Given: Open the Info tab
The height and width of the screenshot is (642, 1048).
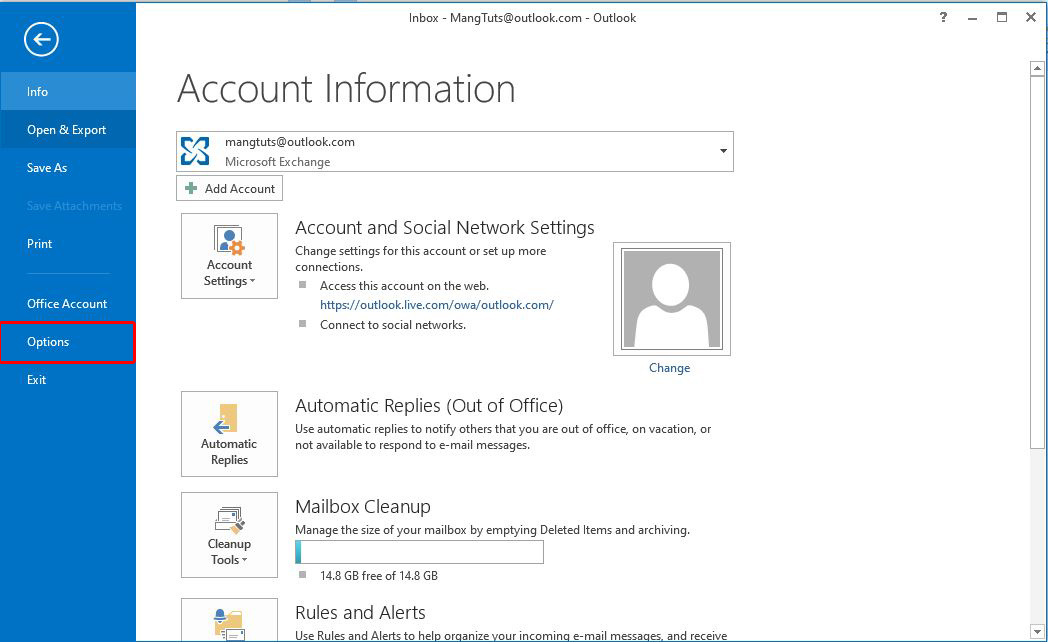Looking at the screenshot, I should pyautogui.click(x=68, y=92).
